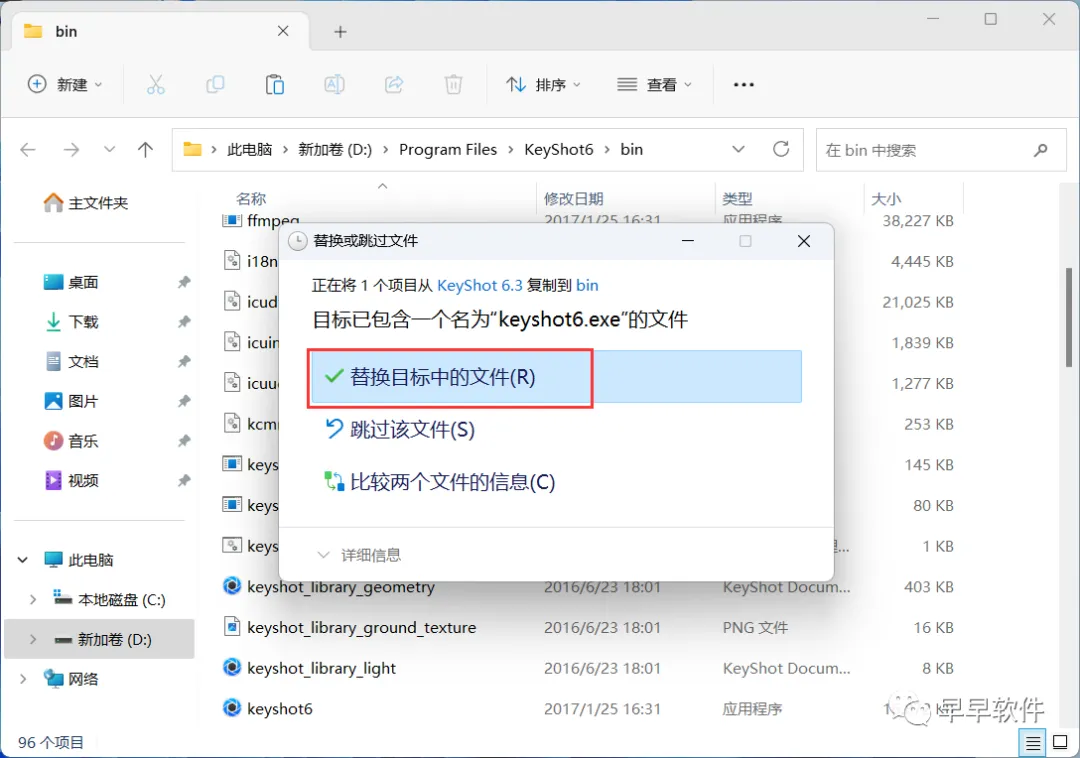Click the pin icon next to 视频
This screenshot has width=1080, height=758.
coord(184,481)
